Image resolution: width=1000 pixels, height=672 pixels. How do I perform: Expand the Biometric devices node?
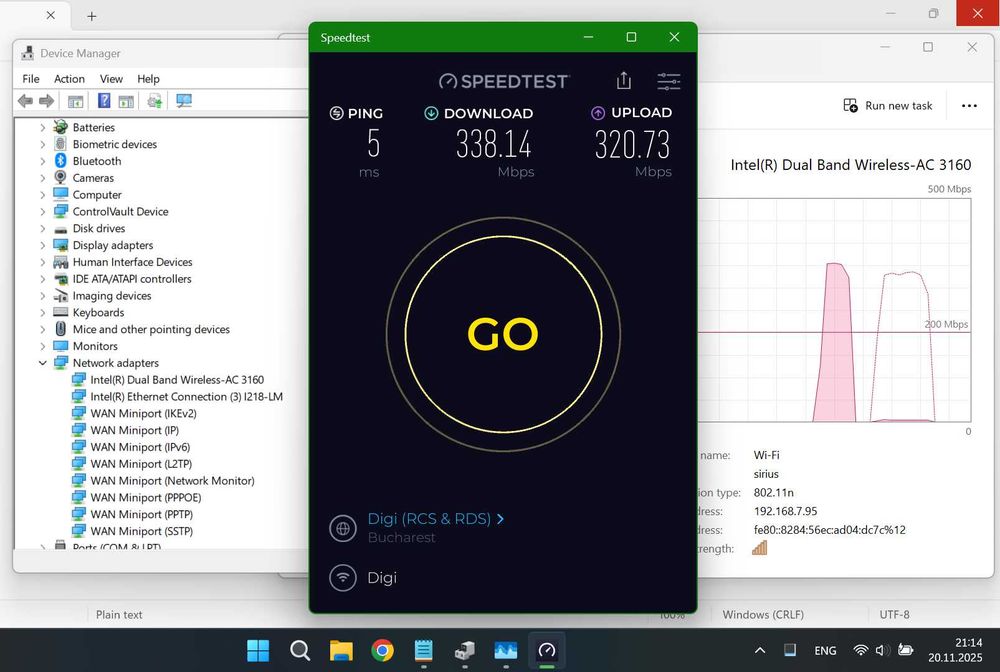[43, 144]
